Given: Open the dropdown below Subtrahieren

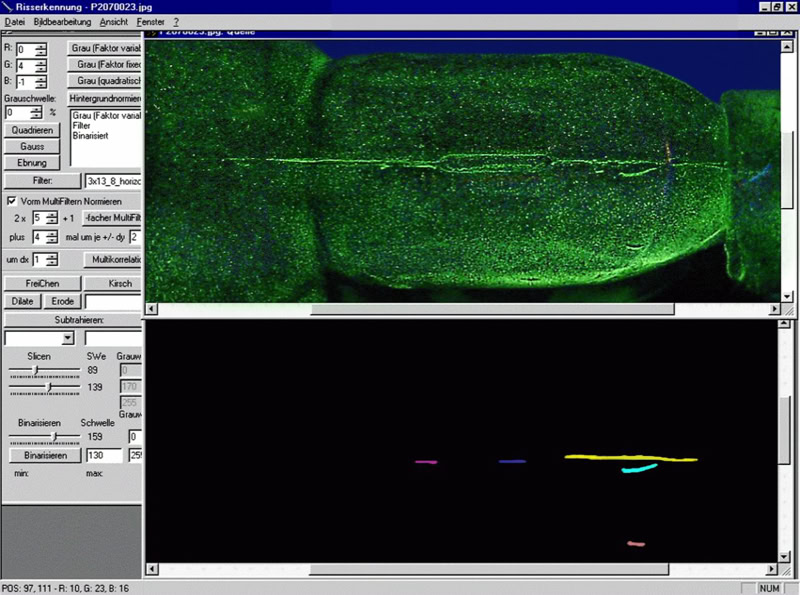Looking at the screenshot, I should point(67,339).
